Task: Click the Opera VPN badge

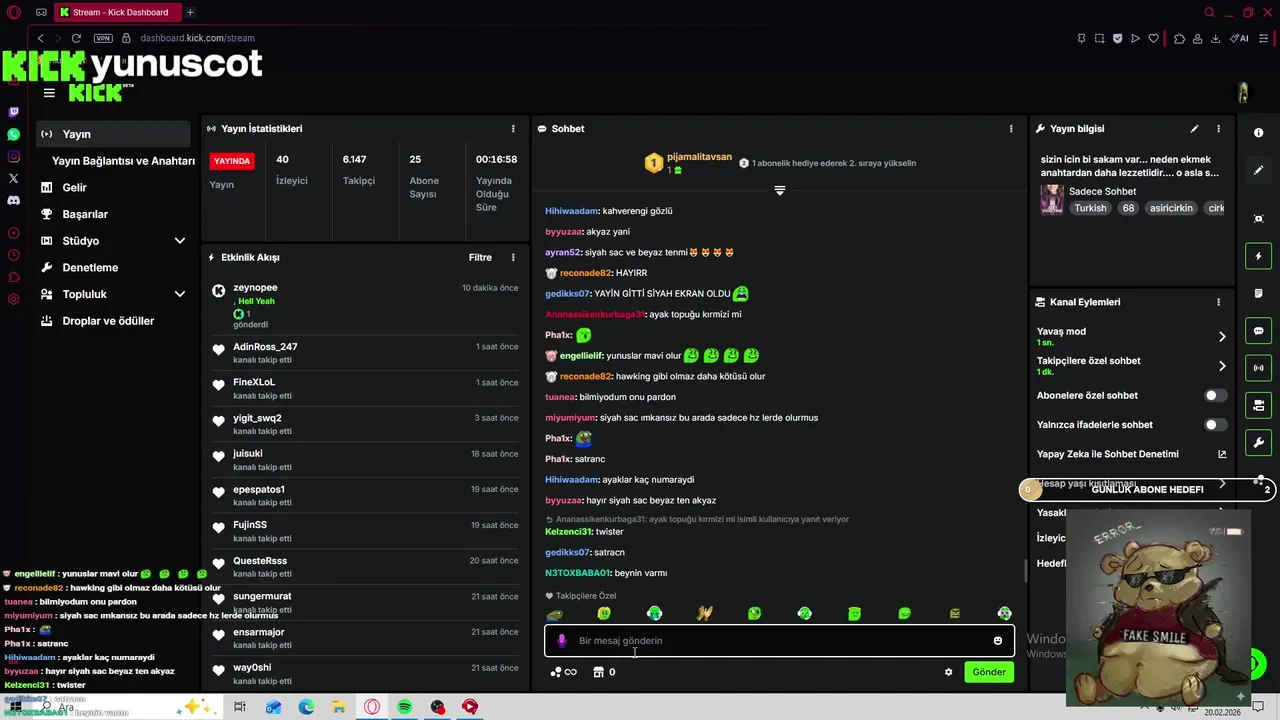Action: click(103, 38)
